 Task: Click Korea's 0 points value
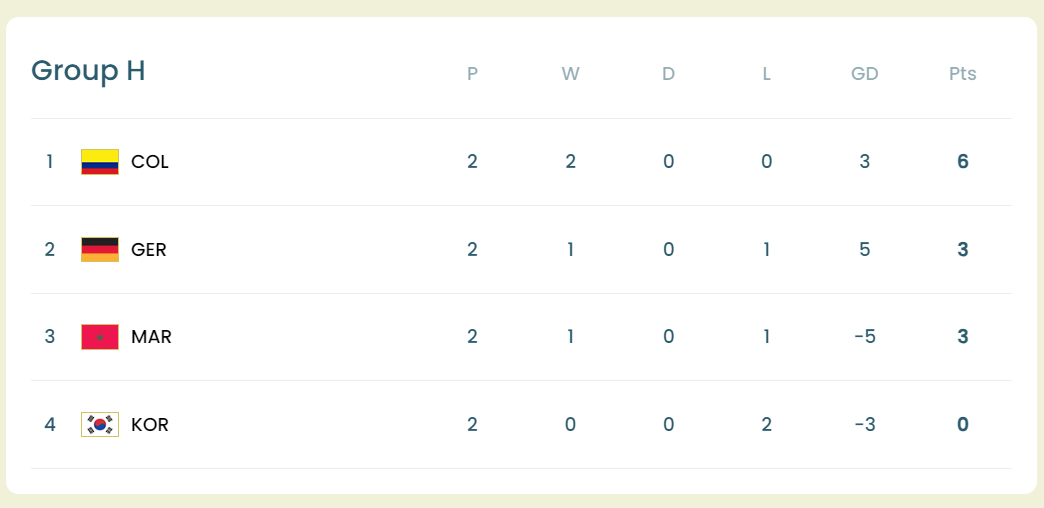[x=962, y=424]
